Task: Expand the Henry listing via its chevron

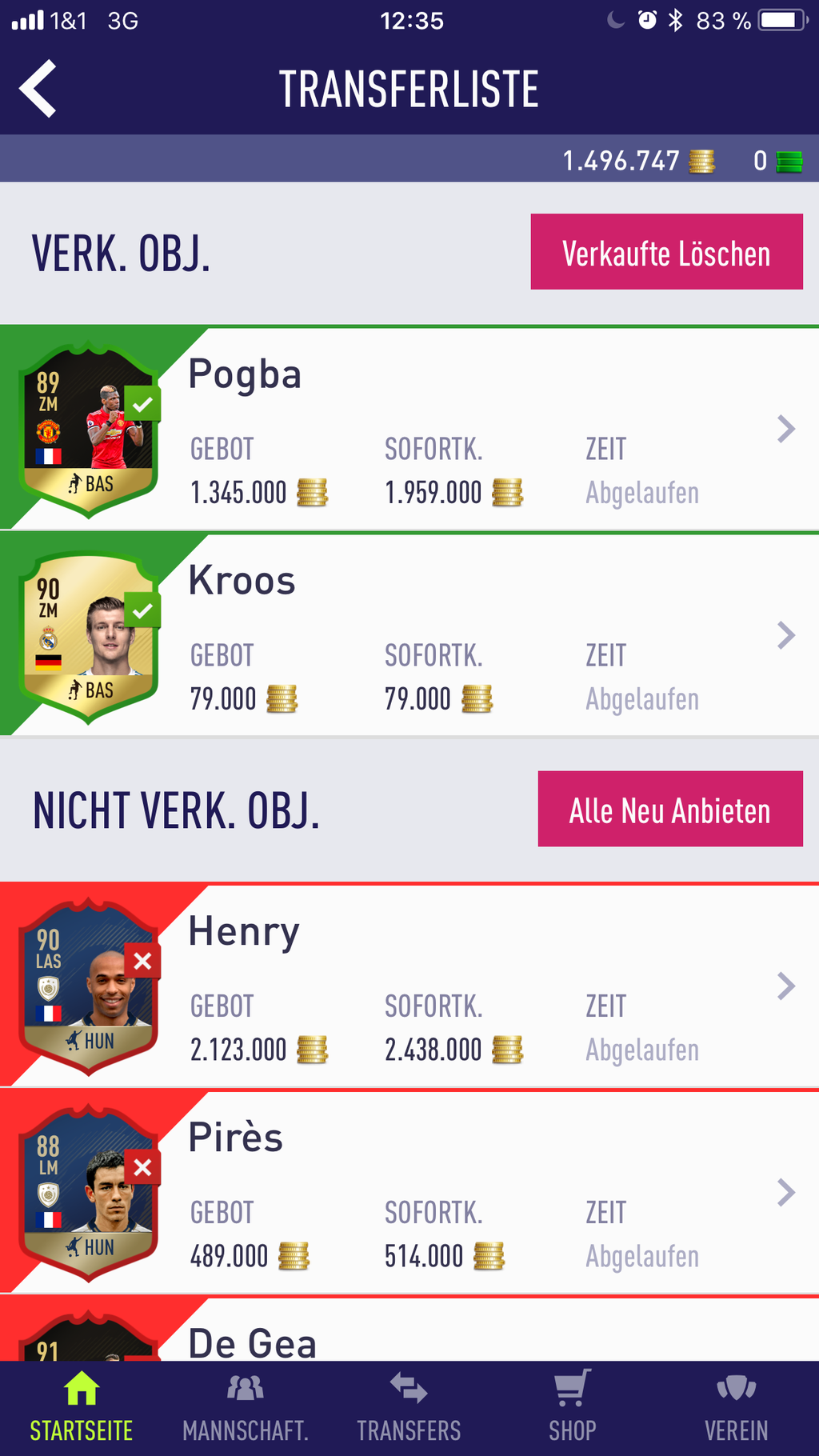Action: 786,986
